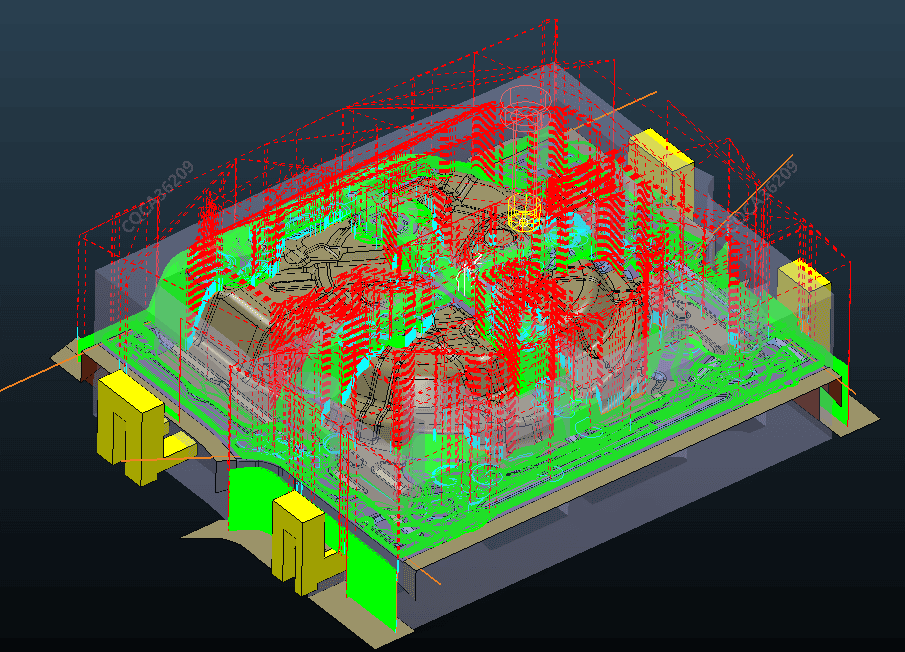Click the orange line tip at bottom front
The height and width of the screenshot is (652, 905).
point(438,582)
